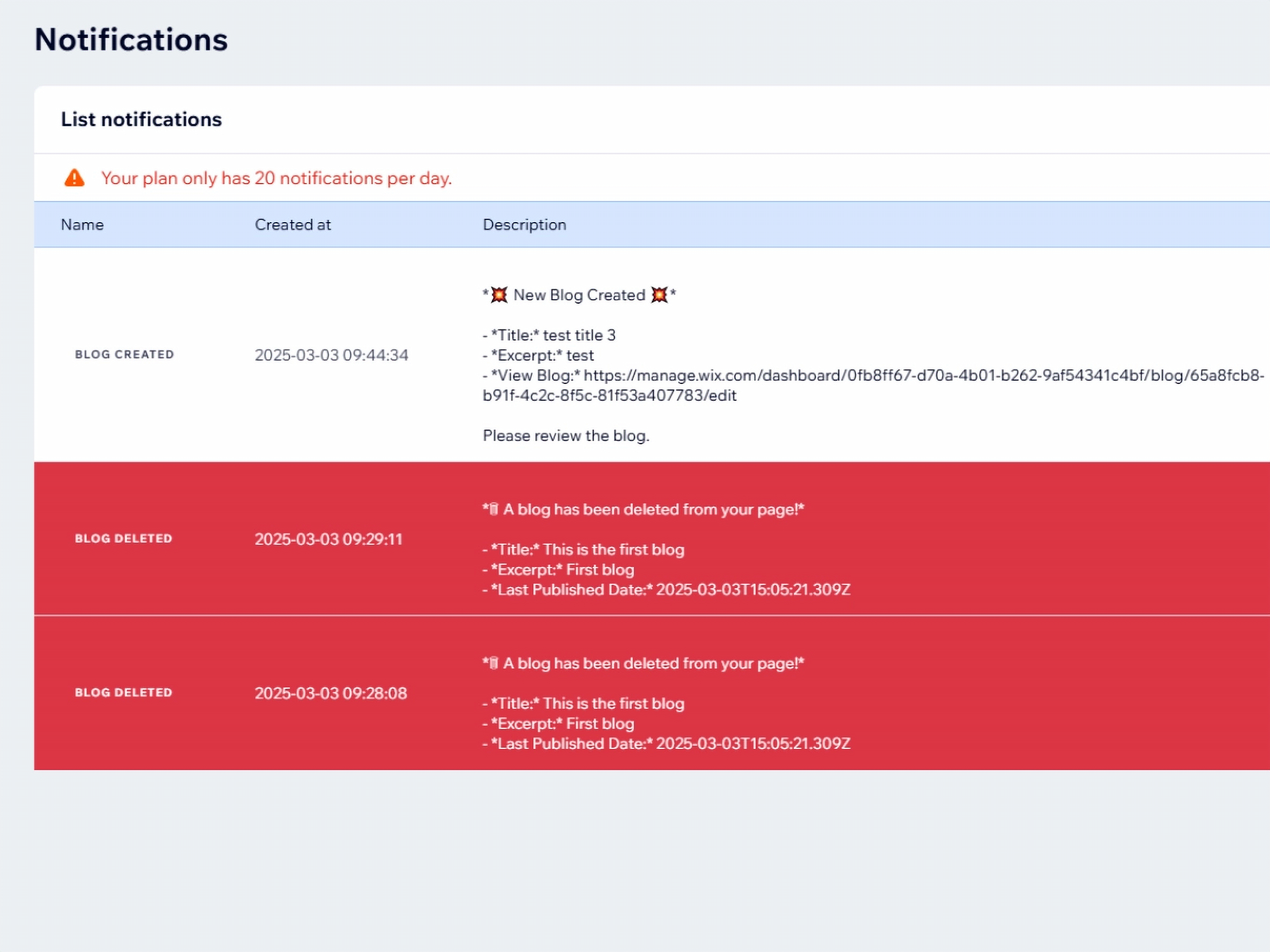
Task: Click the plan limit warning message text
Action: 276,178
